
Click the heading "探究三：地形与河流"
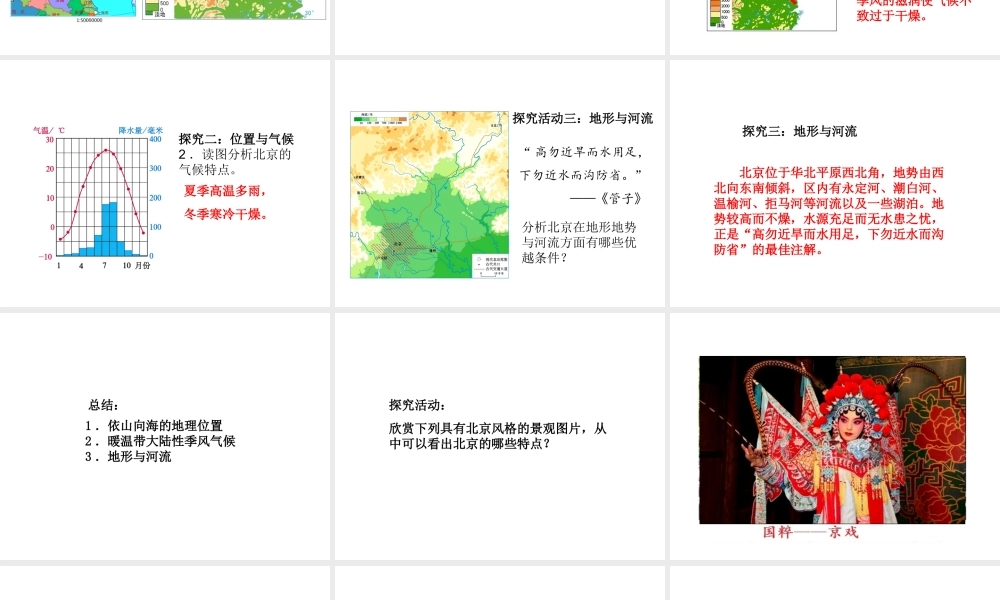(800, 131)
